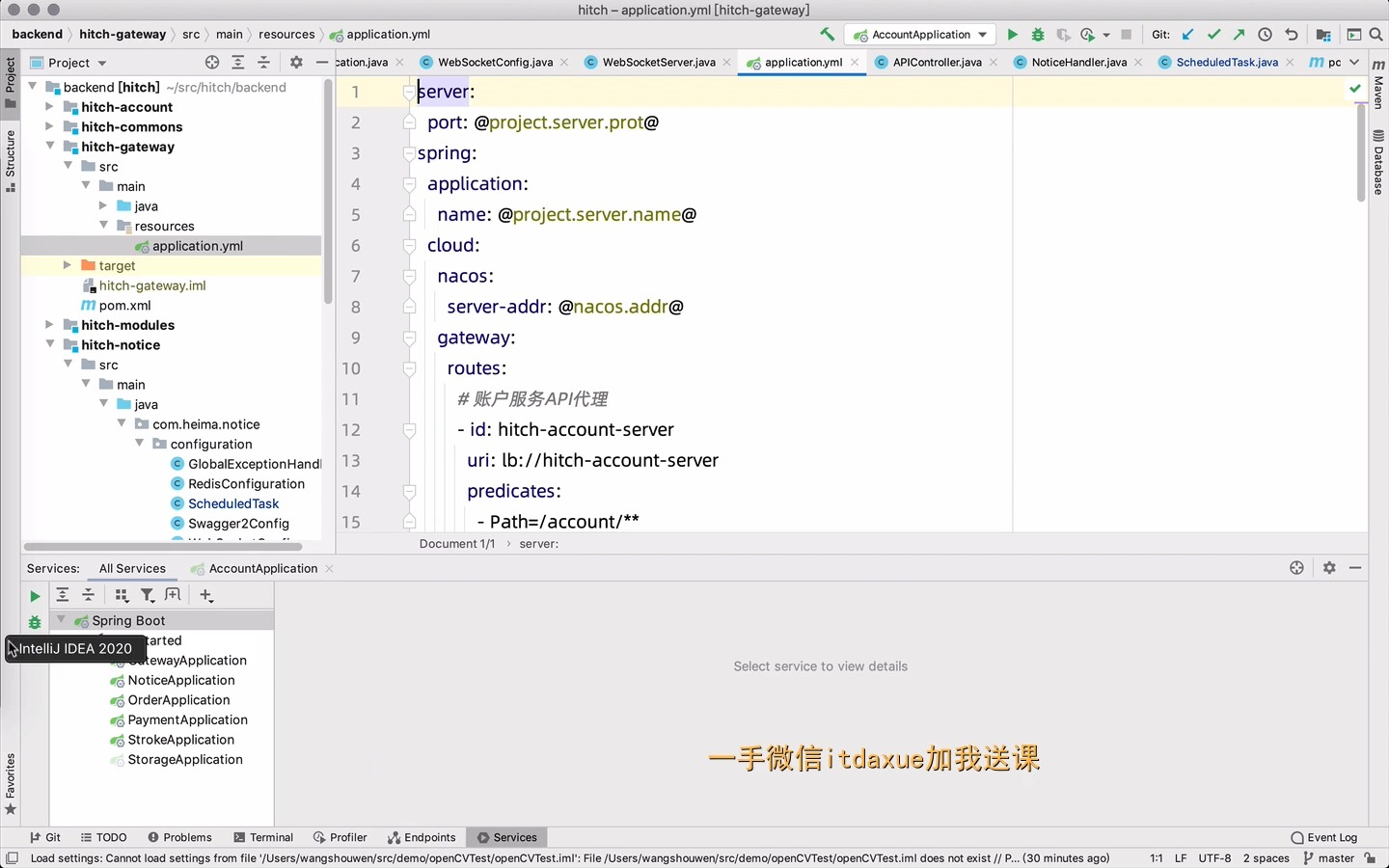Select pom.xml in the project tree
This screenshot has height=868, width=1389.
tap(125, 305)
